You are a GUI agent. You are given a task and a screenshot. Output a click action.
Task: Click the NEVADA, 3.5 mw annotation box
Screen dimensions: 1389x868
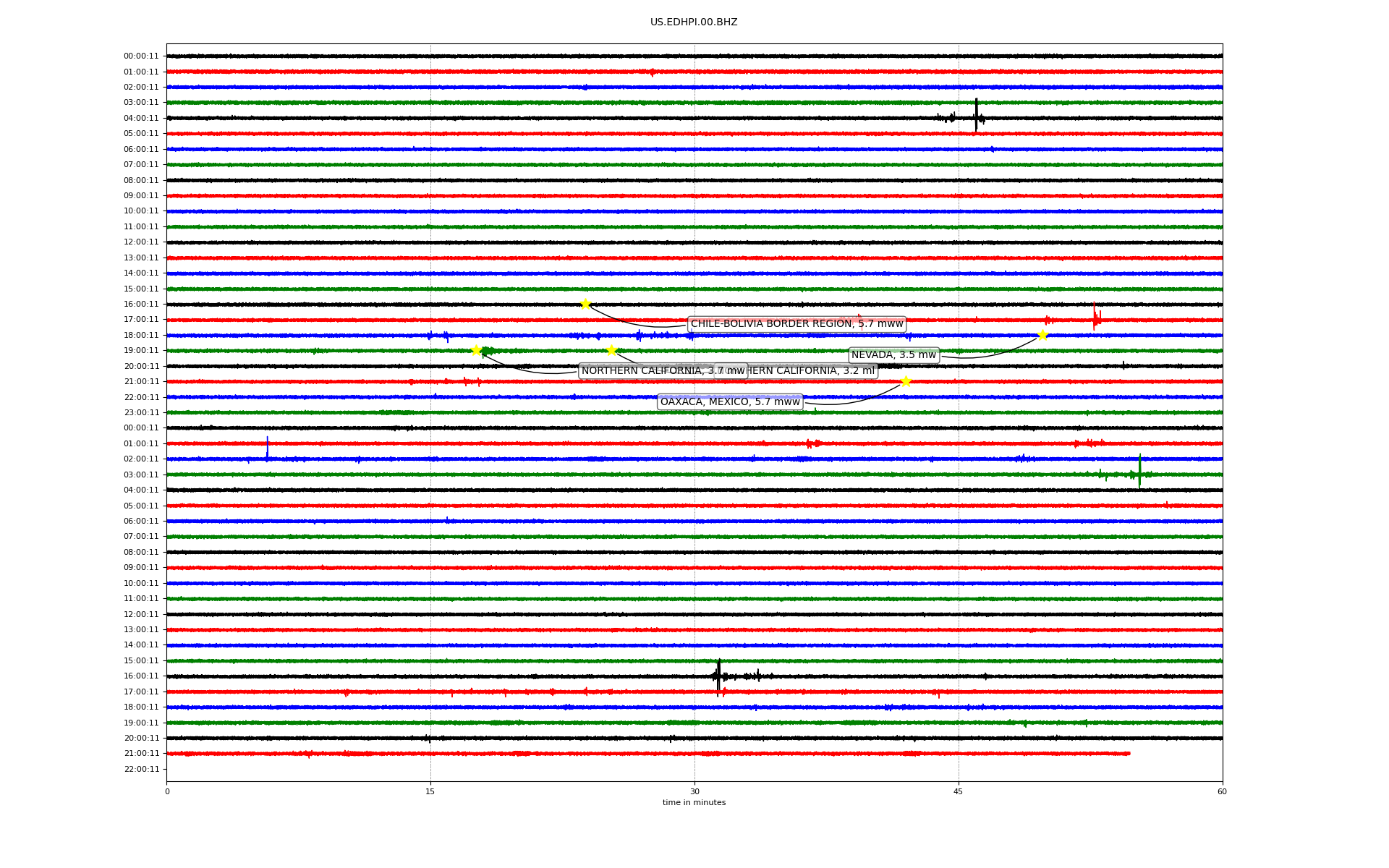pyautogui.click(x=893, y=355)
